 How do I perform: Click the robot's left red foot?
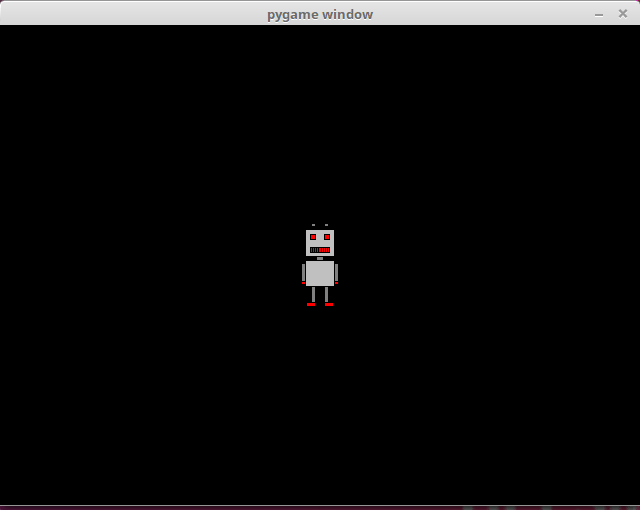311,304
